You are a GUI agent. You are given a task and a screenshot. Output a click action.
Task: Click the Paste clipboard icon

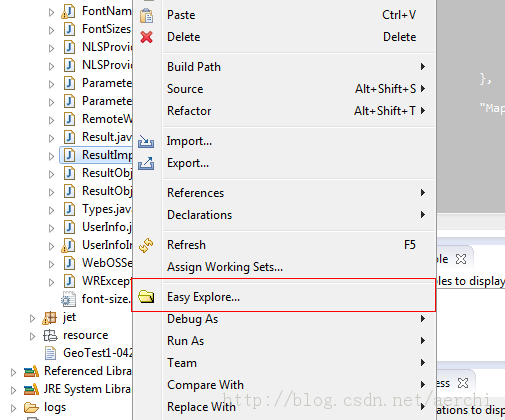pyautogui.click(x=146, y=15)
